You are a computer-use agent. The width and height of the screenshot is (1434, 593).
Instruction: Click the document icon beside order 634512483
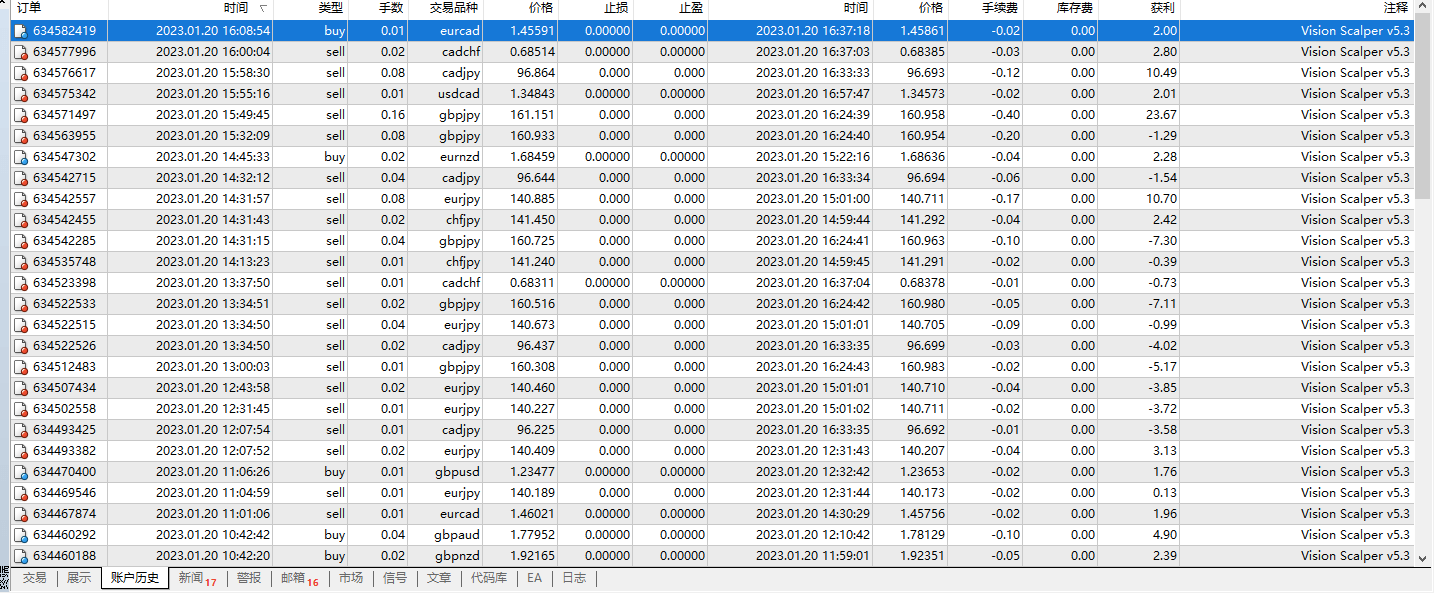tap(20, 366)
